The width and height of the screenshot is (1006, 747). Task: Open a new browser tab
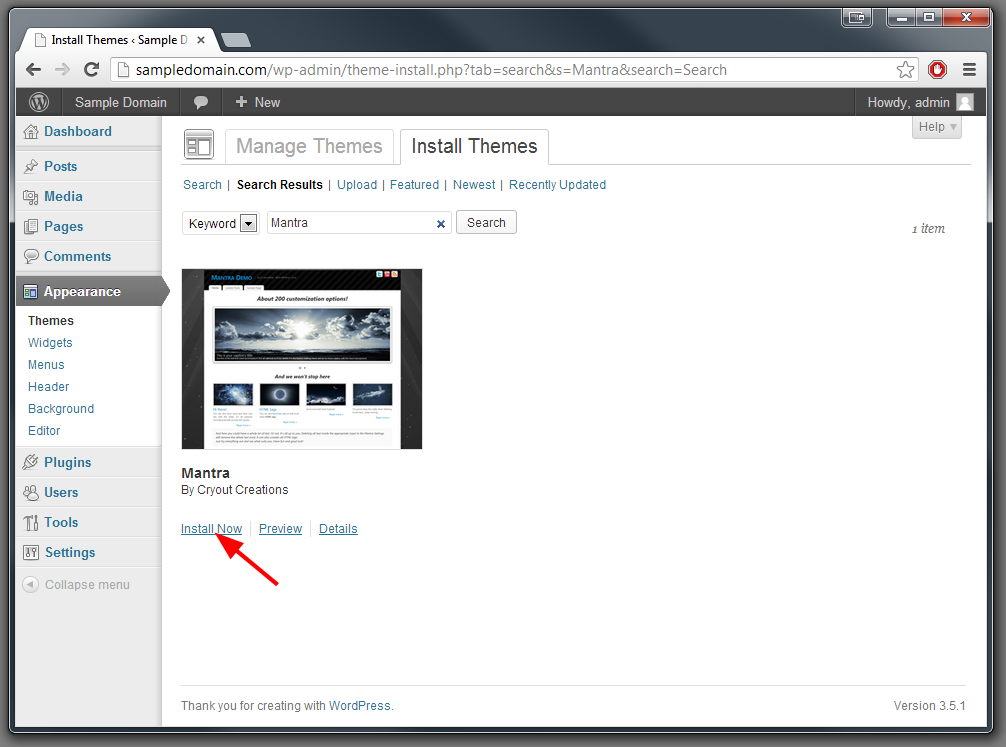(235, 40)
